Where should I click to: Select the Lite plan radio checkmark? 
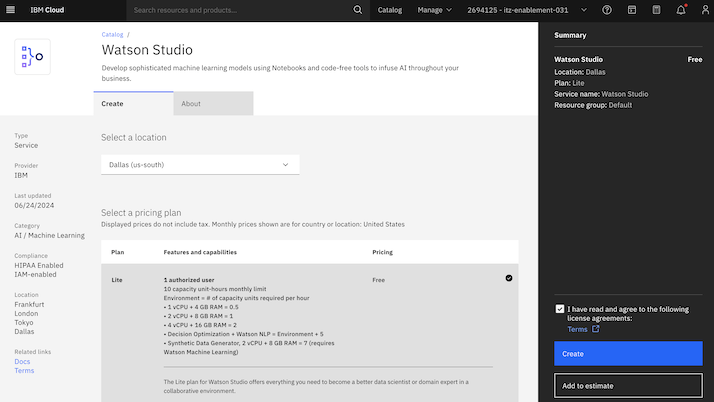[x=509, y=278]
